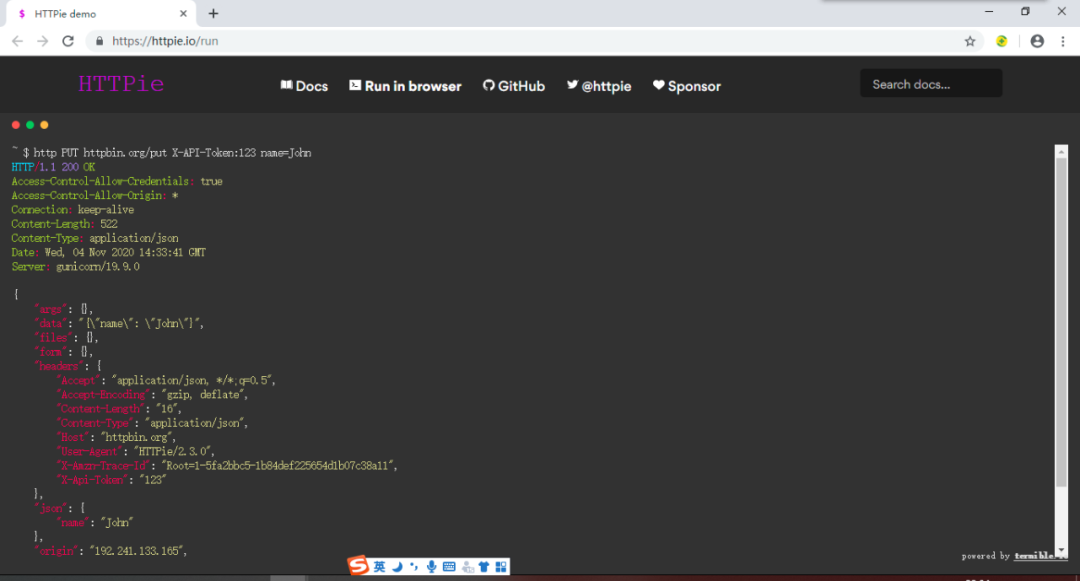
Task: Go forward in browser history
Action: pyautogui.click(x=43, y=41)
